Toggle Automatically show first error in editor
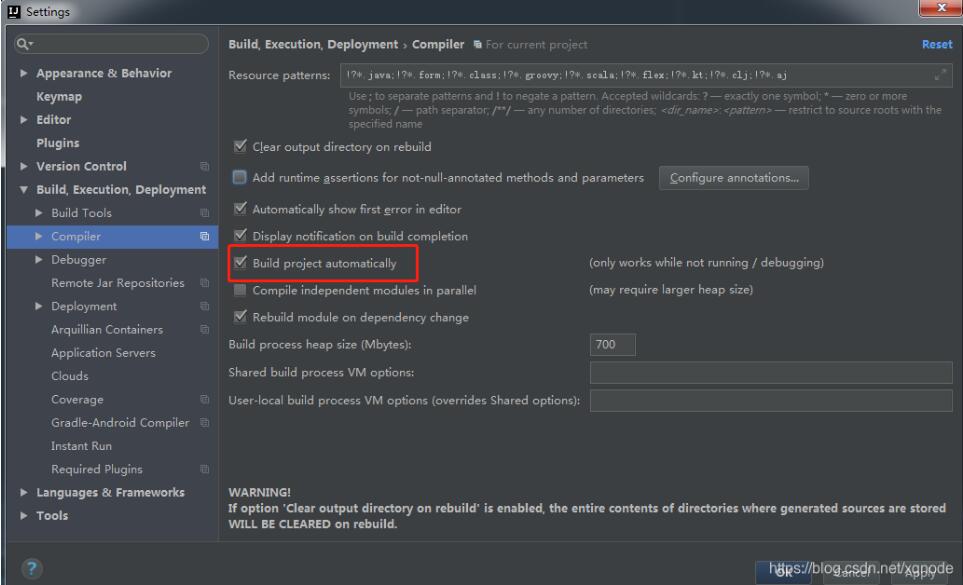This screenshot has width=963, height=585. (x=240, y=209)
